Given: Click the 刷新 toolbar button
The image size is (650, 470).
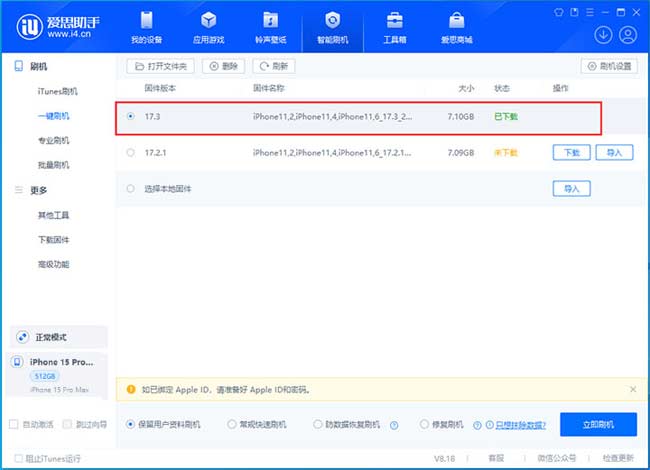Looking at the screenshot, I should [274, 66].
